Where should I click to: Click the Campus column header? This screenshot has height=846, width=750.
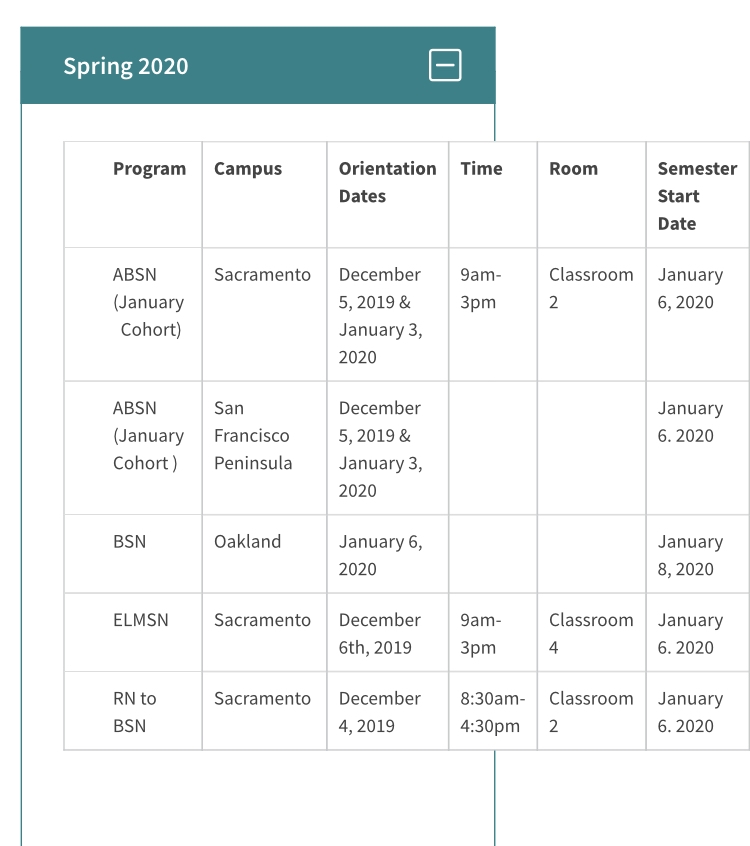(248, 169)
